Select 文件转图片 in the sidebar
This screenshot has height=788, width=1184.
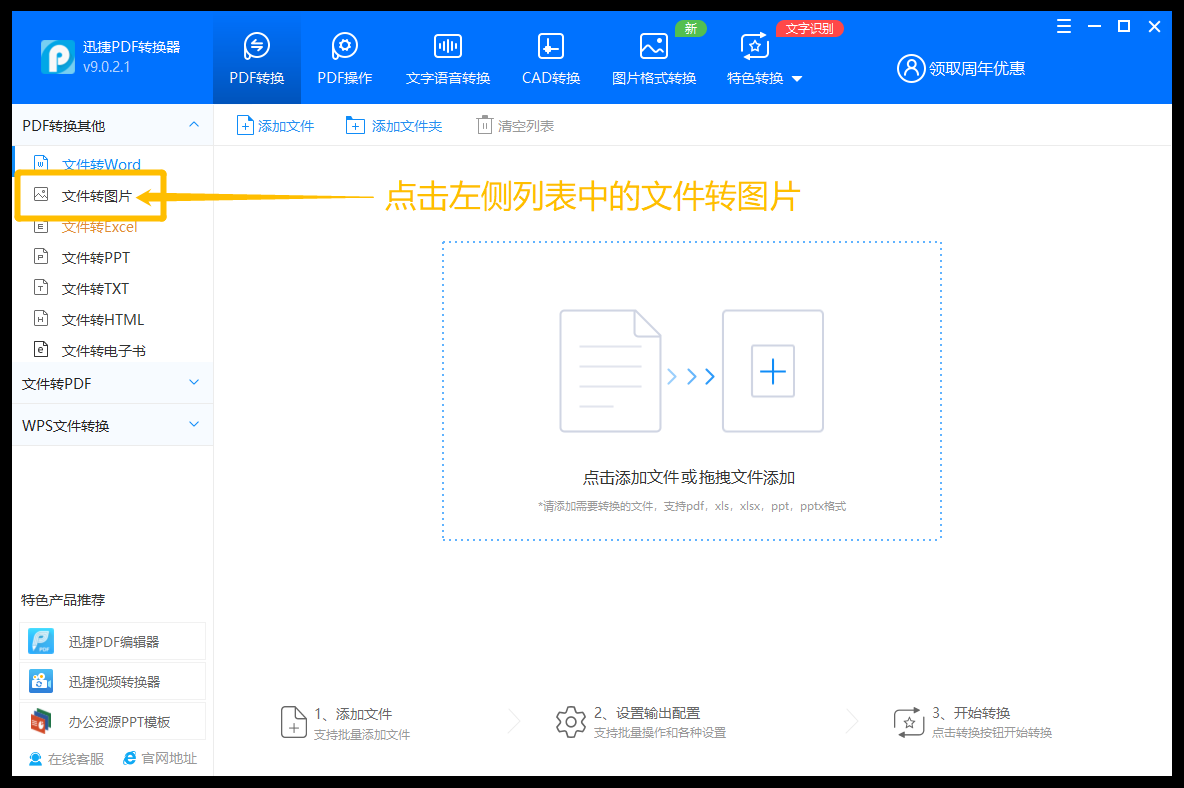click(x=97, y=195)
